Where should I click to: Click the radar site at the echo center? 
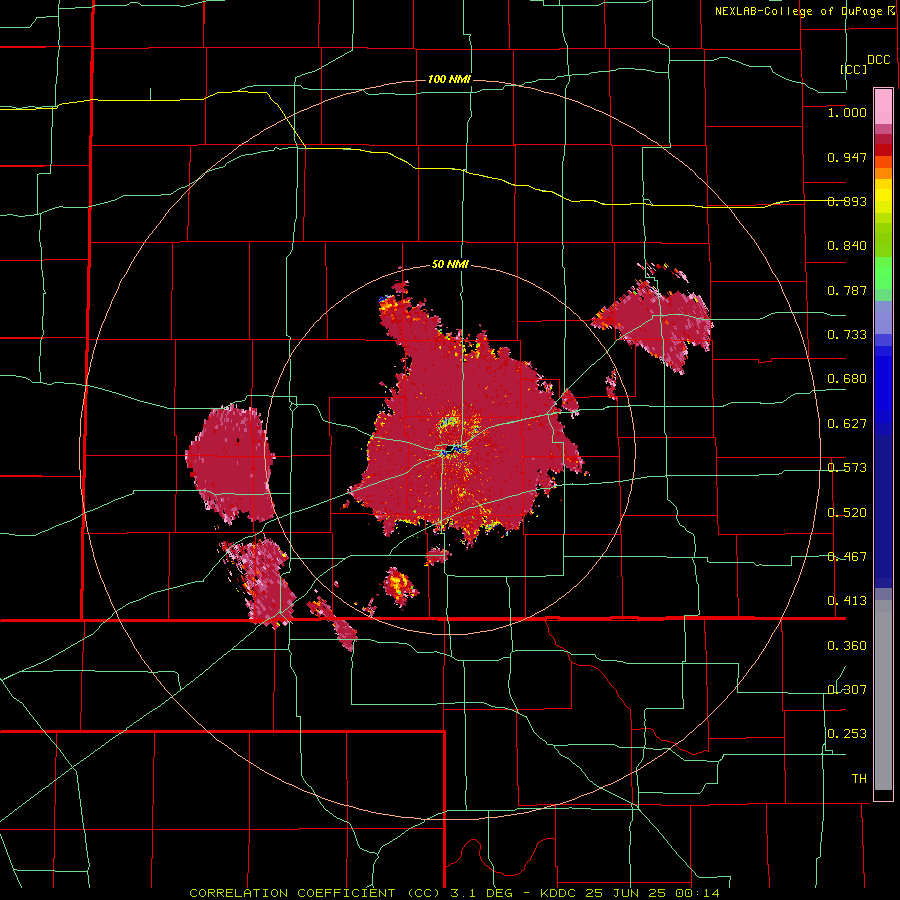pyautogui.click(x=451, y=448)
